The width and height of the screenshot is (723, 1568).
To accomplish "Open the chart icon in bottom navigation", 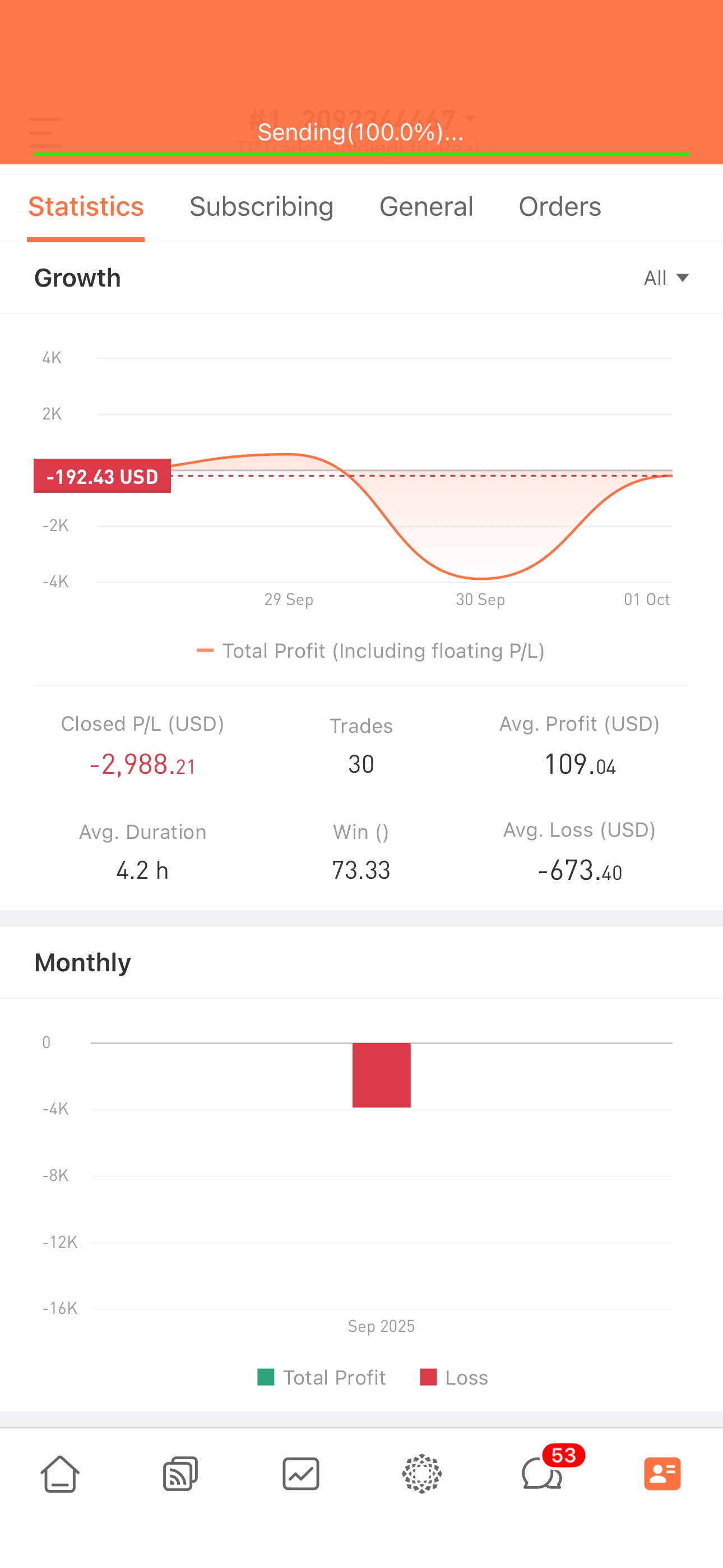I will (300, 1474).
